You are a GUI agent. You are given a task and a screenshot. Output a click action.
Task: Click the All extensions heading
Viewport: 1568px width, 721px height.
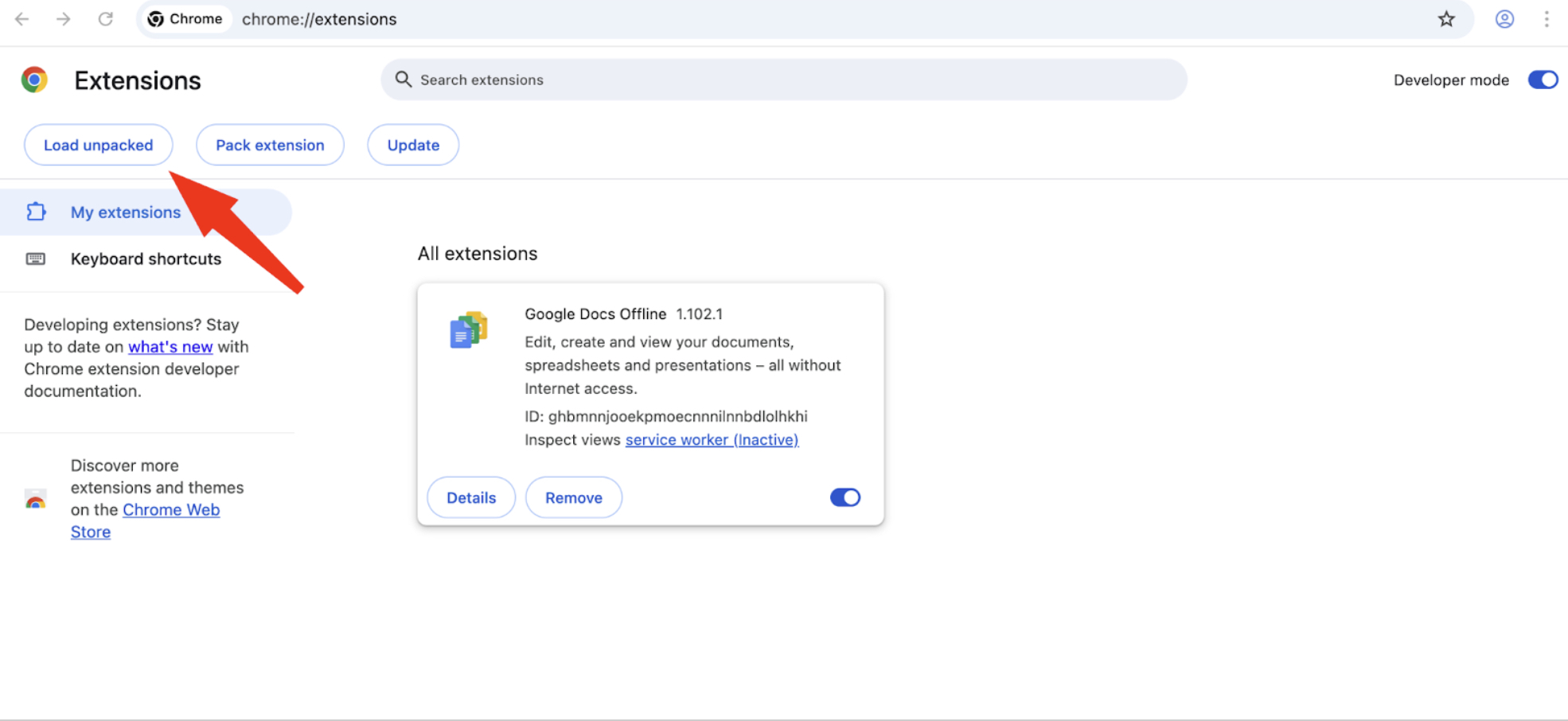[478, 253]
